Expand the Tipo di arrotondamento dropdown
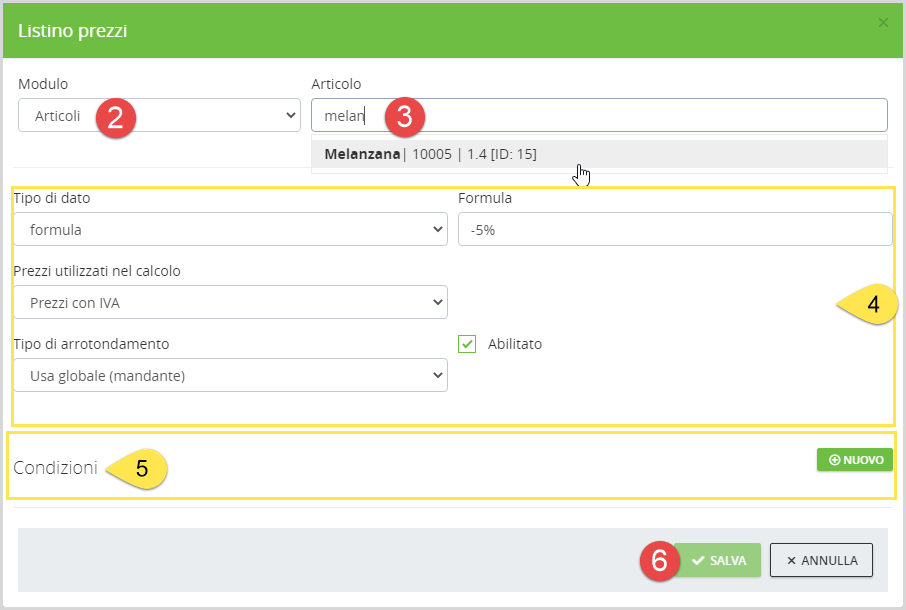This screenshot has width=906, height=610. click(x=230, y=375)
